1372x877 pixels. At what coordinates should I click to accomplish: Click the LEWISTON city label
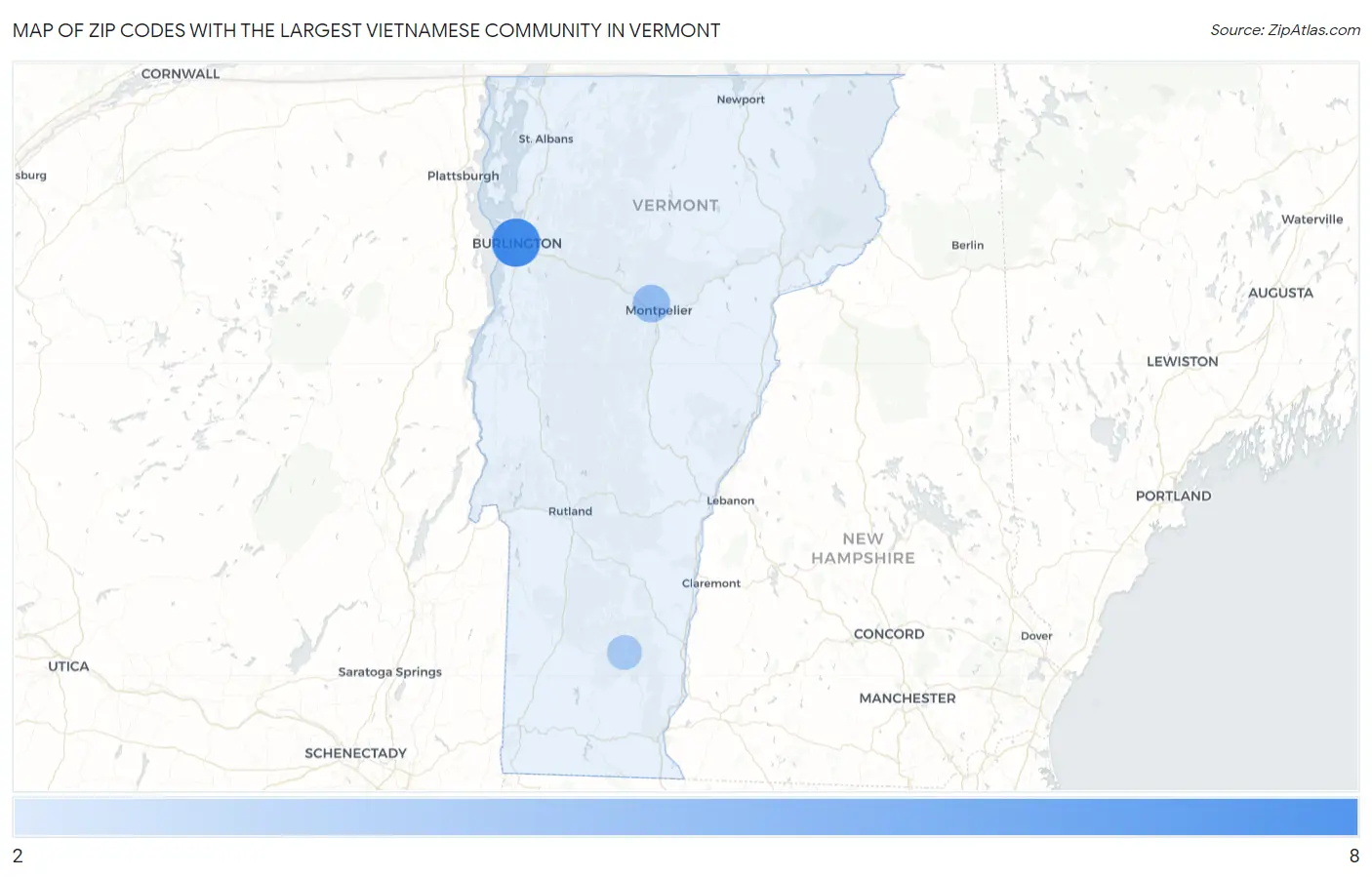pyautogui.click(x=1182, y=361)
